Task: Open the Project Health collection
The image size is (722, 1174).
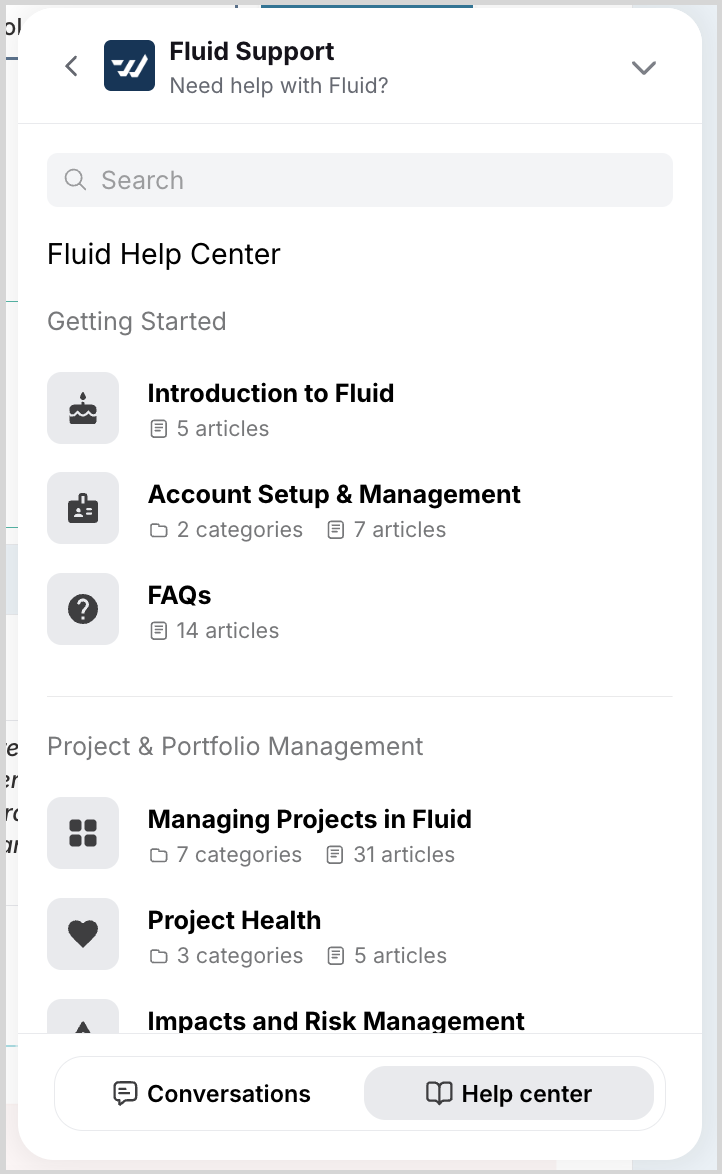Action: (x=234, y=921)
